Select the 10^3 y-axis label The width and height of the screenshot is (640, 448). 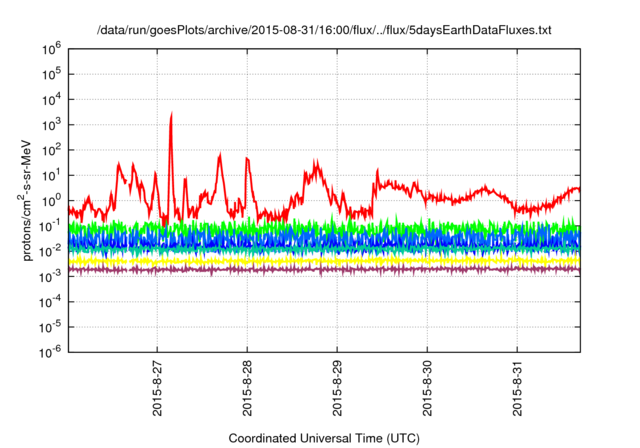[51, 125]
